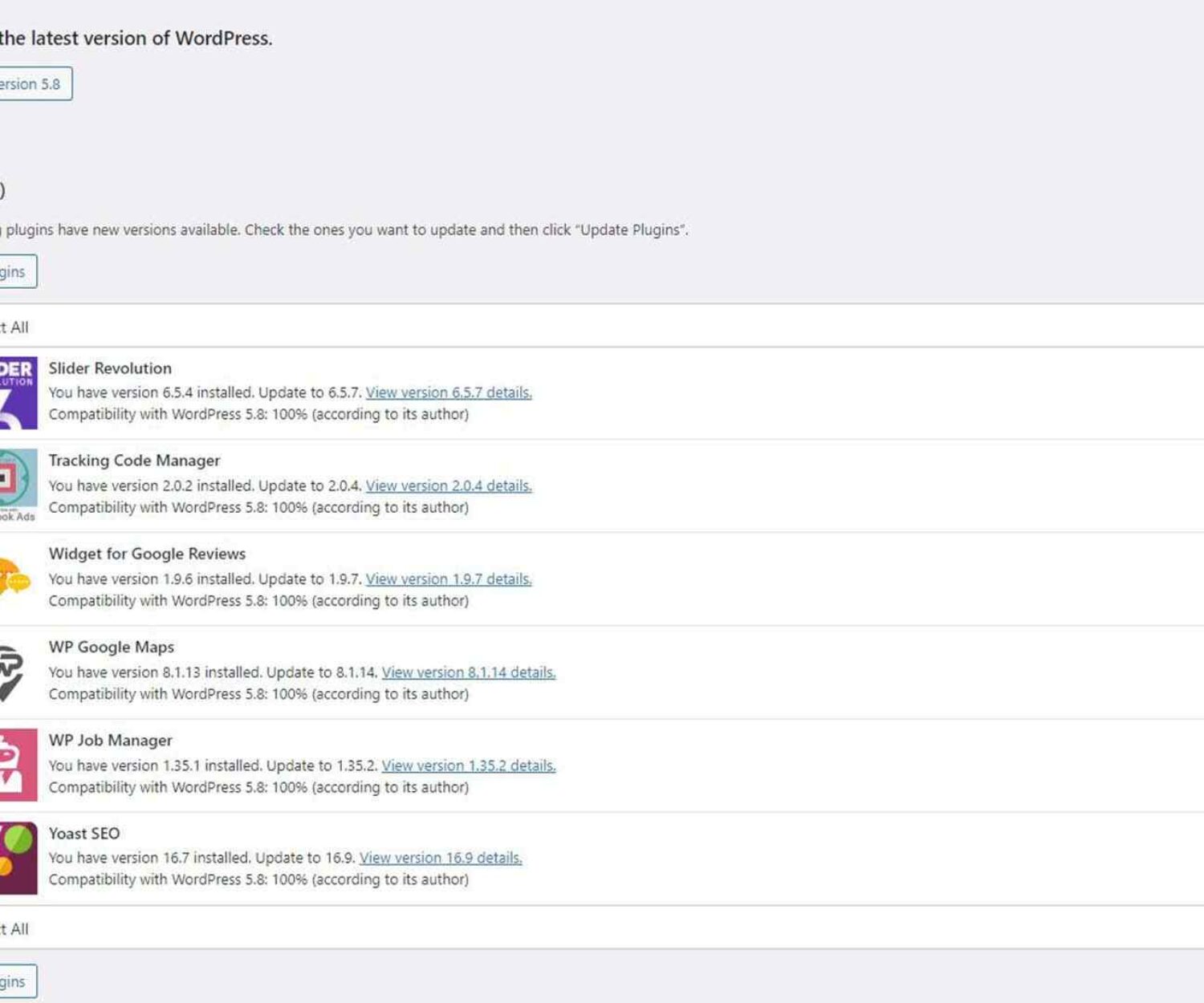Viewport: 1204px width, 1003px height.
Task: Open View version 1.9.7 details link
Action: 449,579
